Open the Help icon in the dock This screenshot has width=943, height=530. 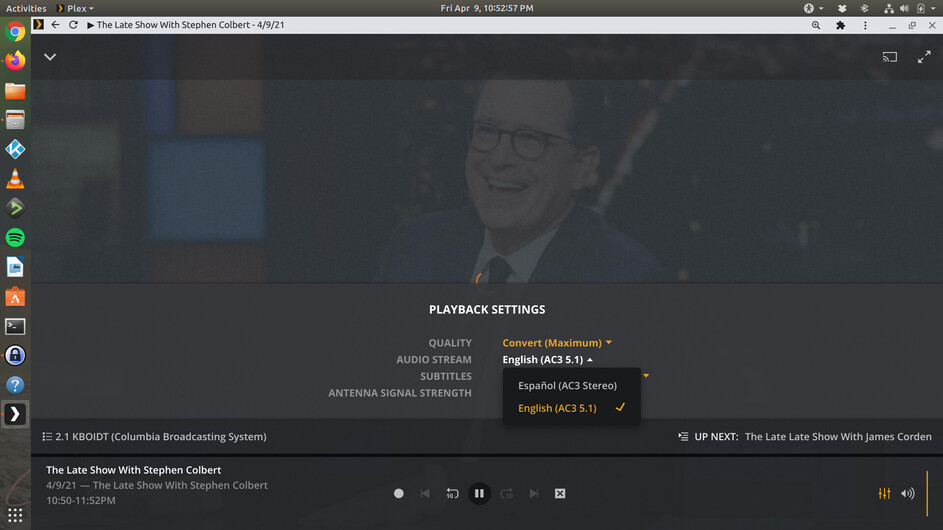point(15,385)
